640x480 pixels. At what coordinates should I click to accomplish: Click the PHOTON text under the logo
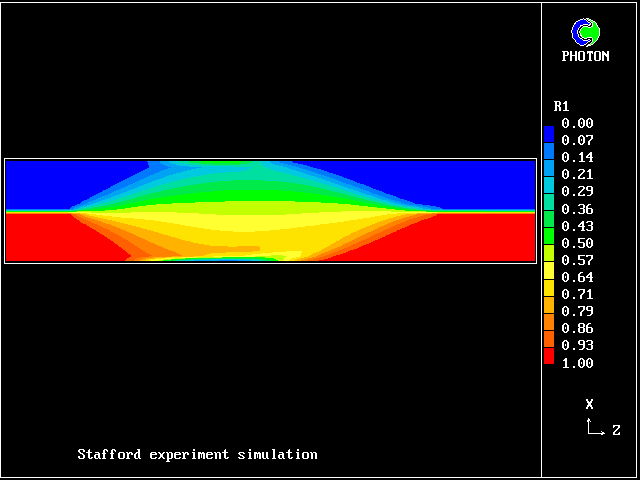click(x=585, y=56)
